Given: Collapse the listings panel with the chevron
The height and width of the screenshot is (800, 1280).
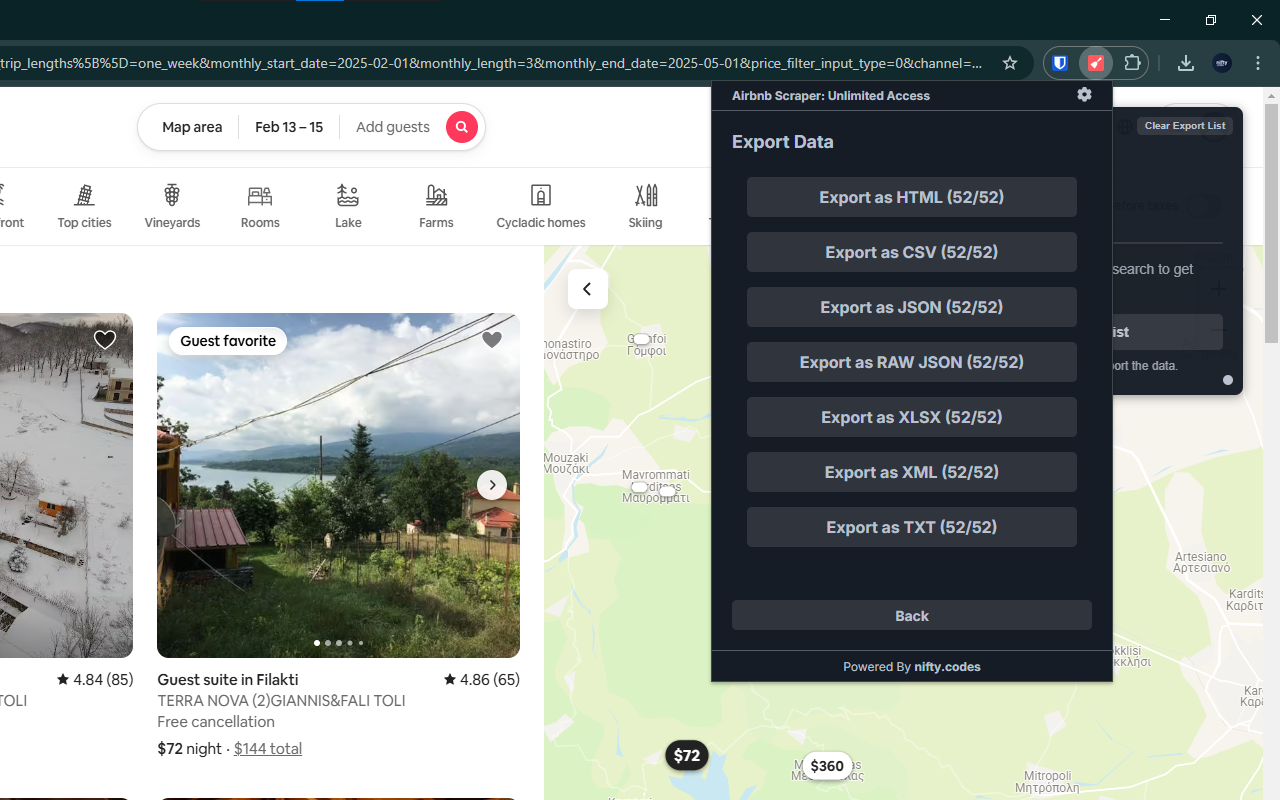Looking at the screenshot, I should coord(587,288).
